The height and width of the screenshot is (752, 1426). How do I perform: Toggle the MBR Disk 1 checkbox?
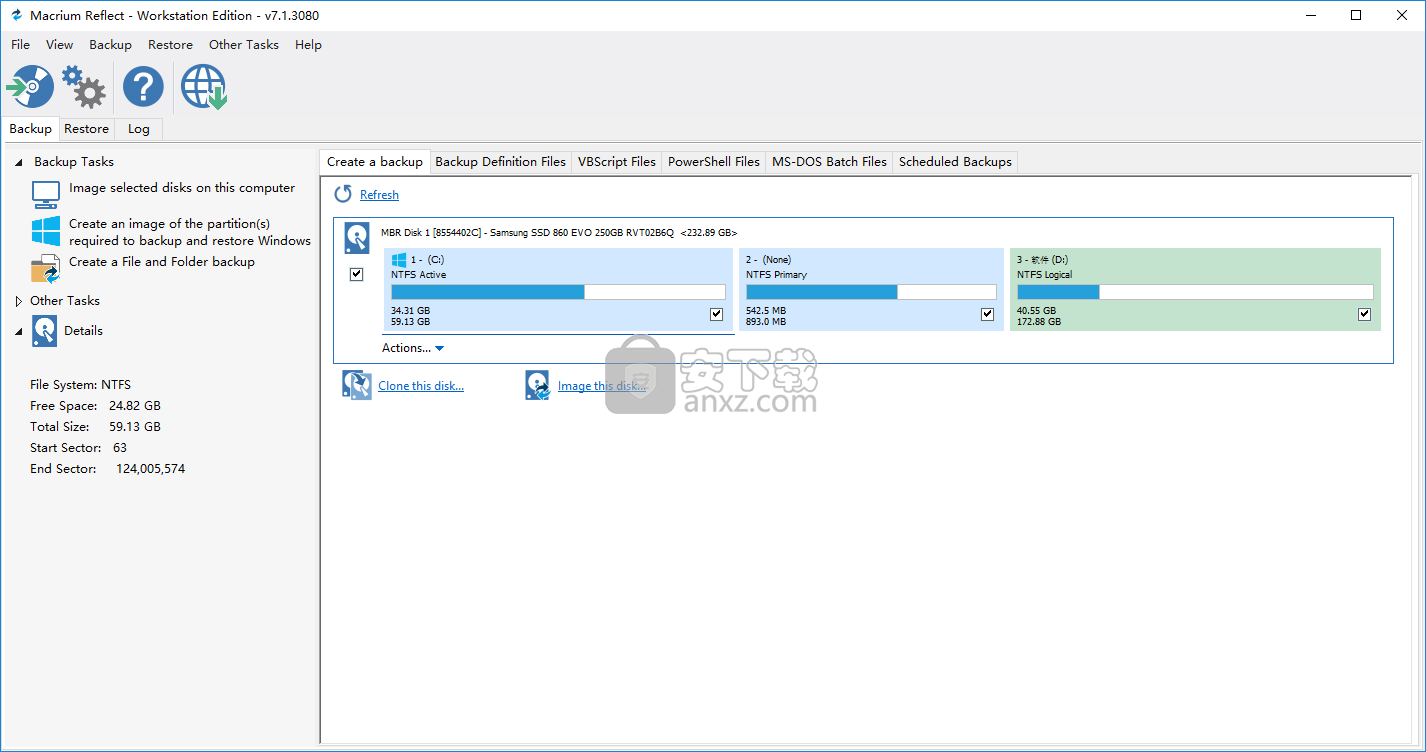(x=357, y=274)
